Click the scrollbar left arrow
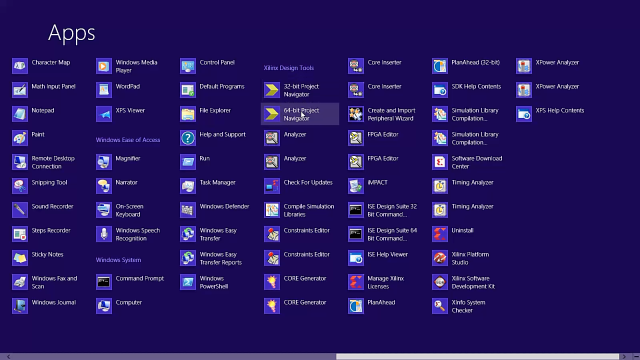The width and height of the screenshot is (640, 360). [x=8, y=357]
